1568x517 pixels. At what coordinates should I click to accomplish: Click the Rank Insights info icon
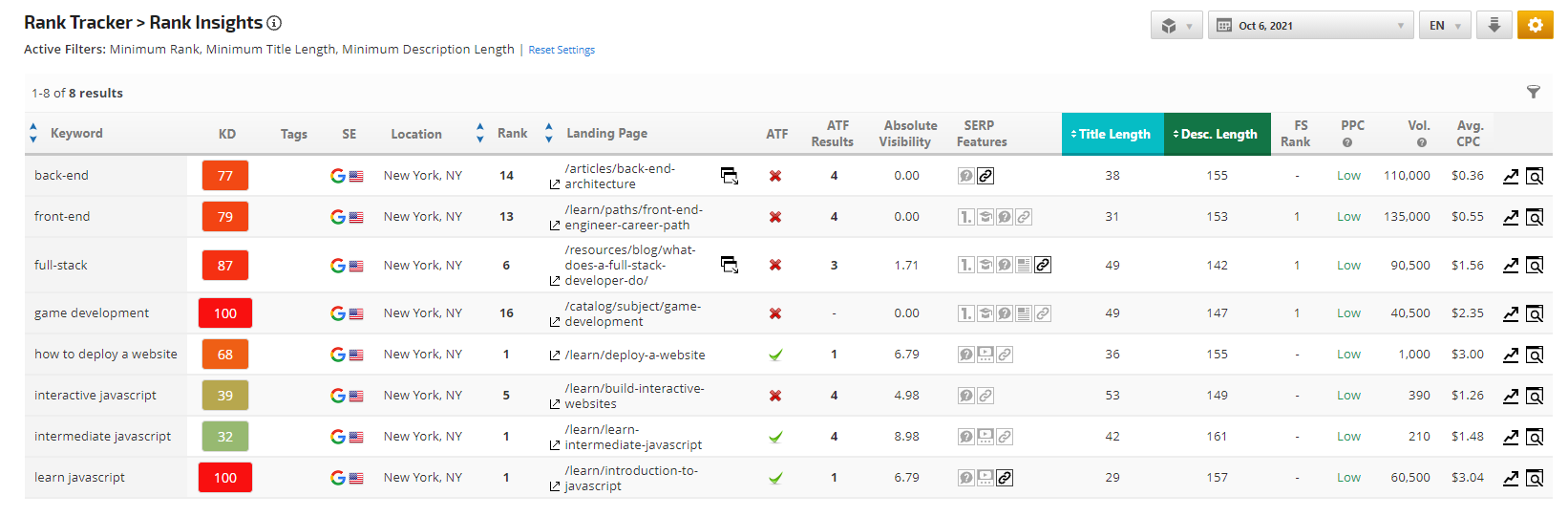pyautogui.click(x=274, y=23)
